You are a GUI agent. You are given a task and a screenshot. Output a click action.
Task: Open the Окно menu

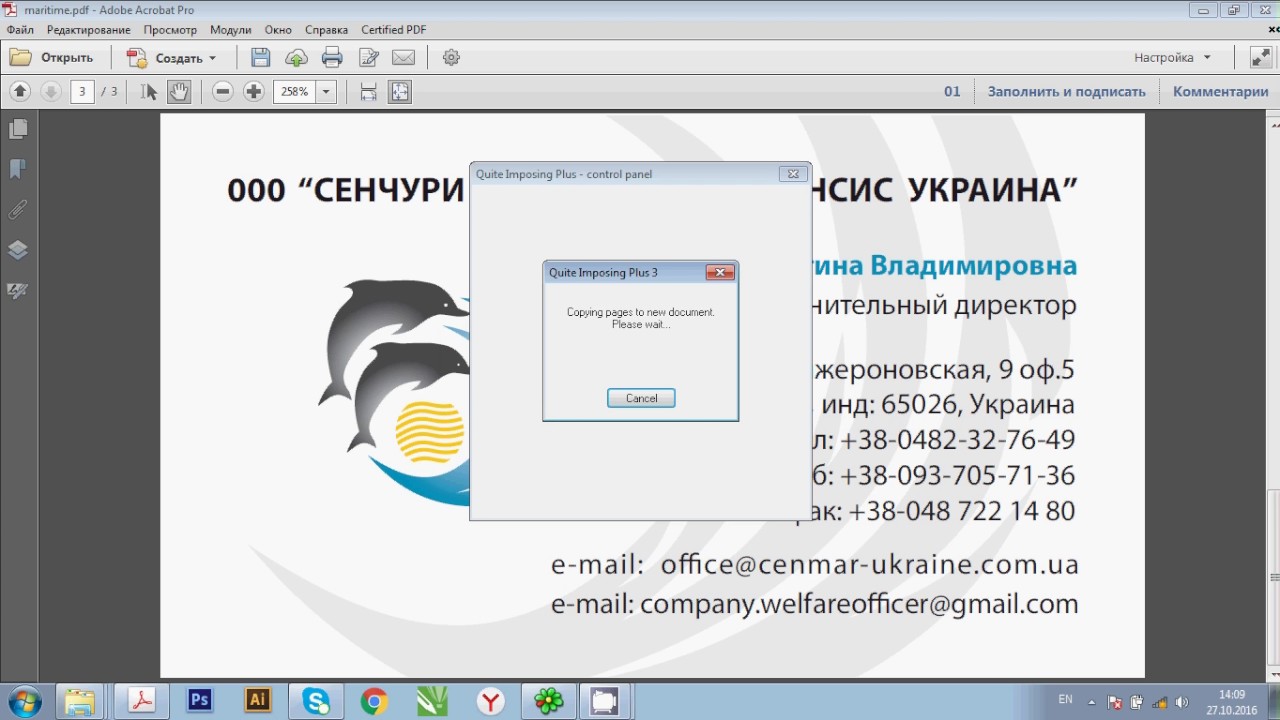point(278,30)
